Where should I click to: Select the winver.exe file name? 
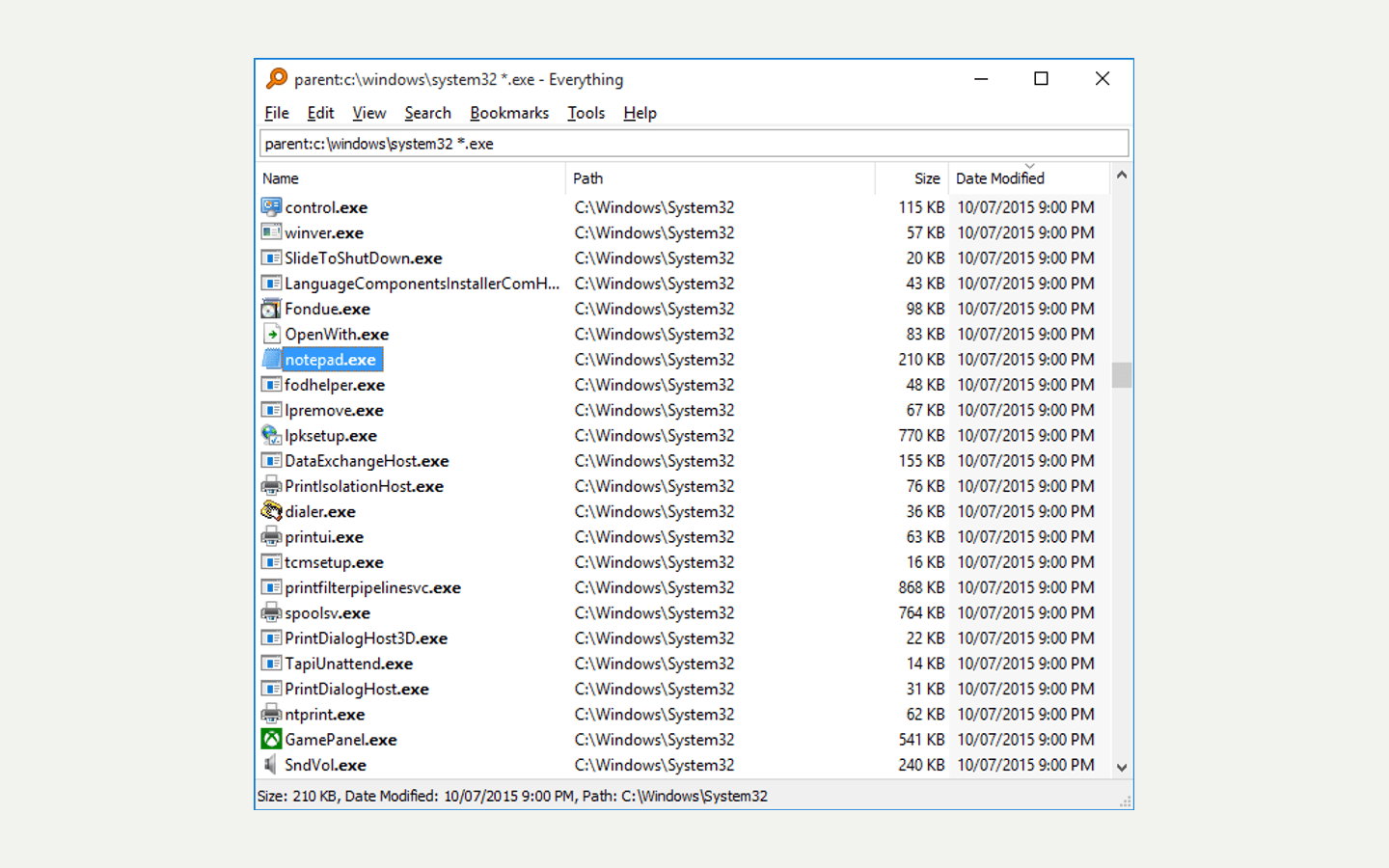click(324, 232)
